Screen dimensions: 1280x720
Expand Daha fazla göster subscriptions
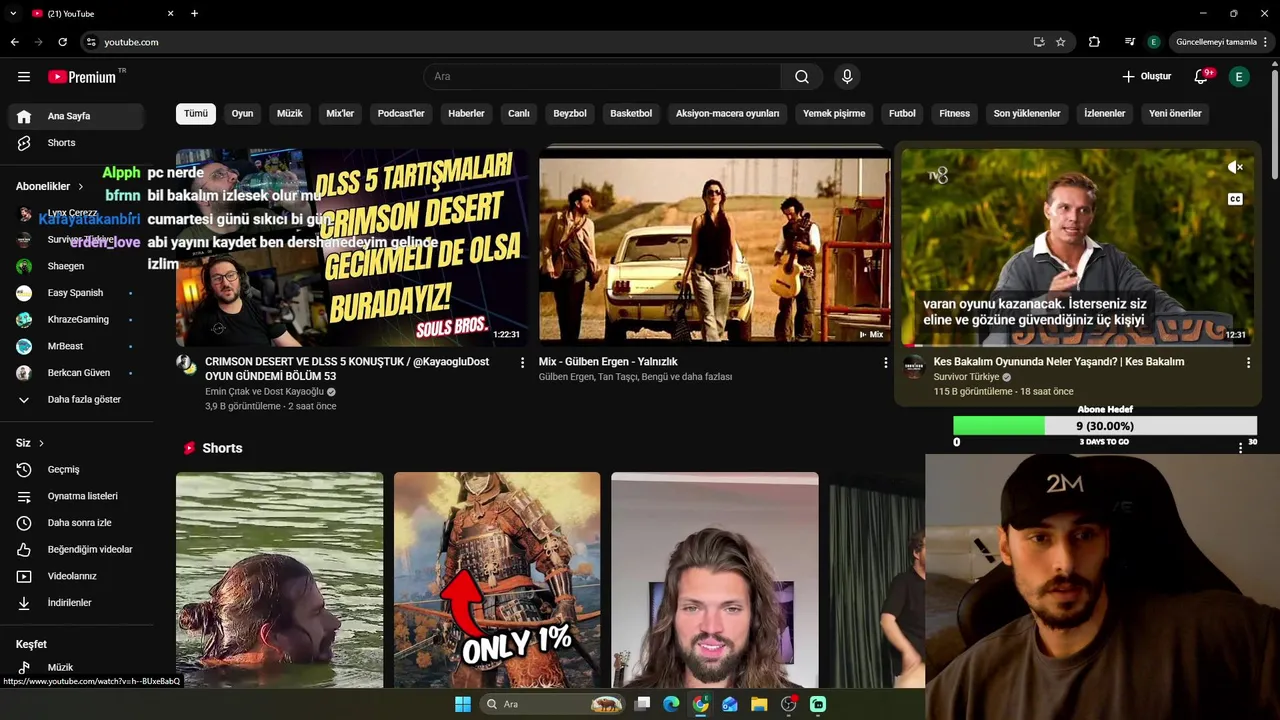[77, 400]
